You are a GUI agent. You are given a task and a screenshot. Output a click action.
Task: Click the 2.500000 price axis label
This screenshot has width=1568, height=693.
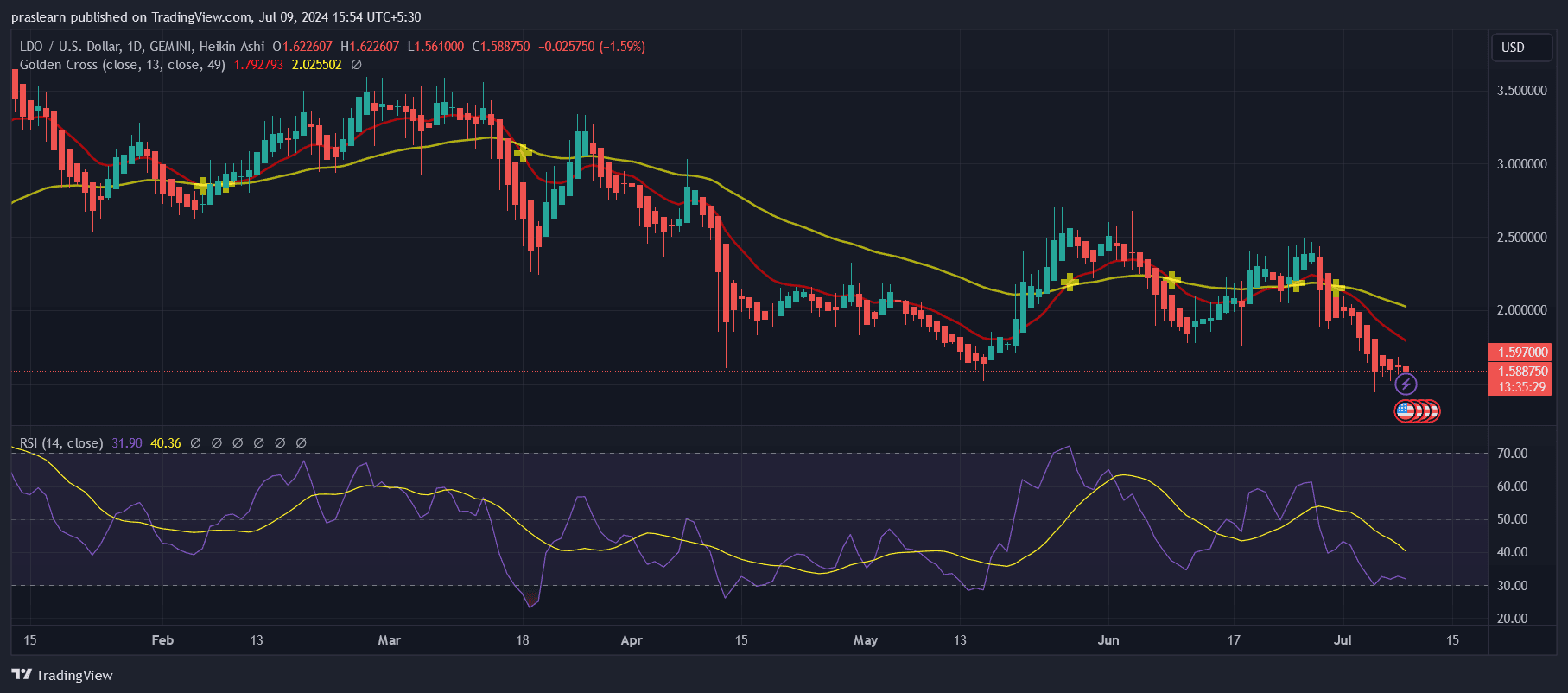coord(1521,238)
